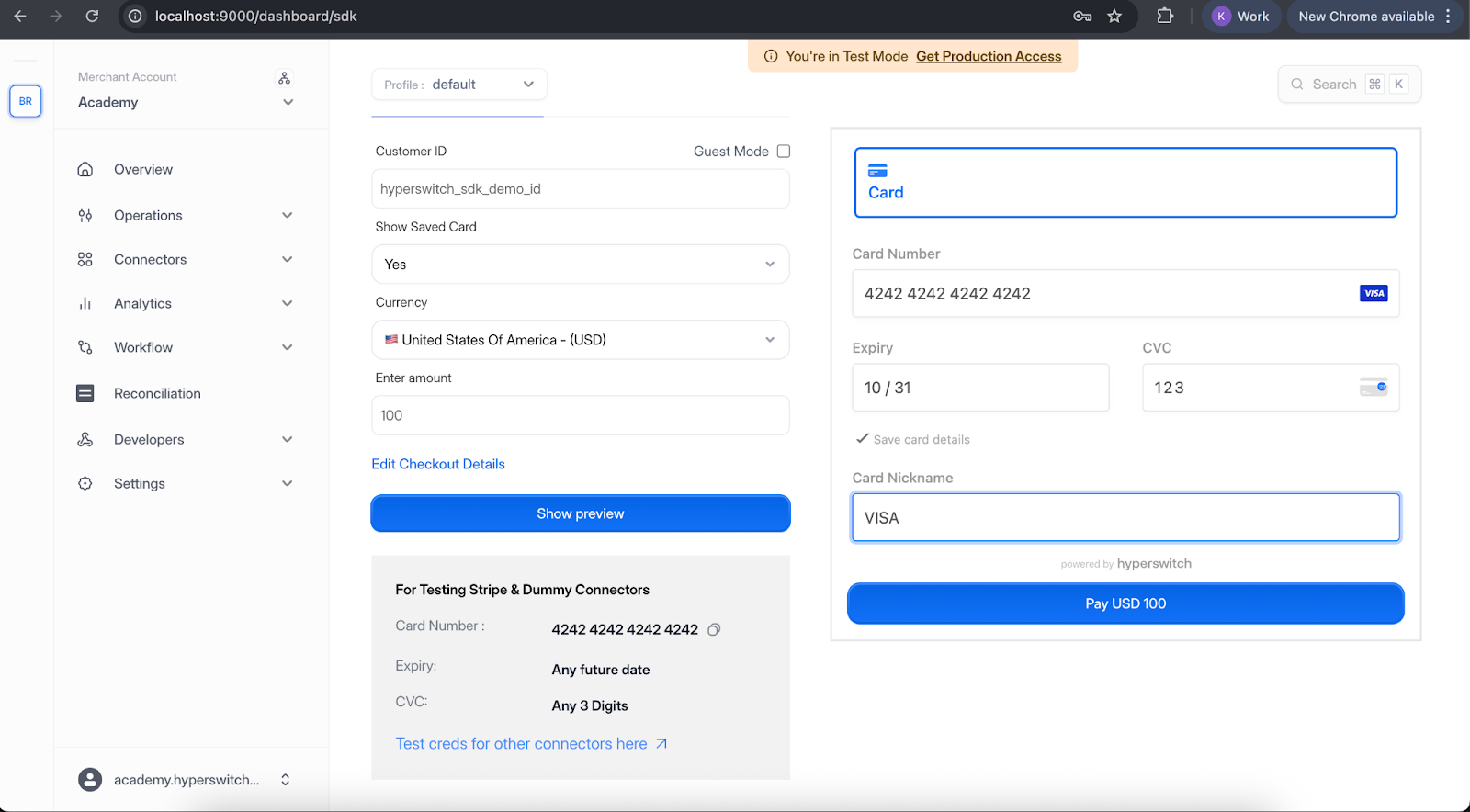Click the copy icon beside test card number

point(714,630)
